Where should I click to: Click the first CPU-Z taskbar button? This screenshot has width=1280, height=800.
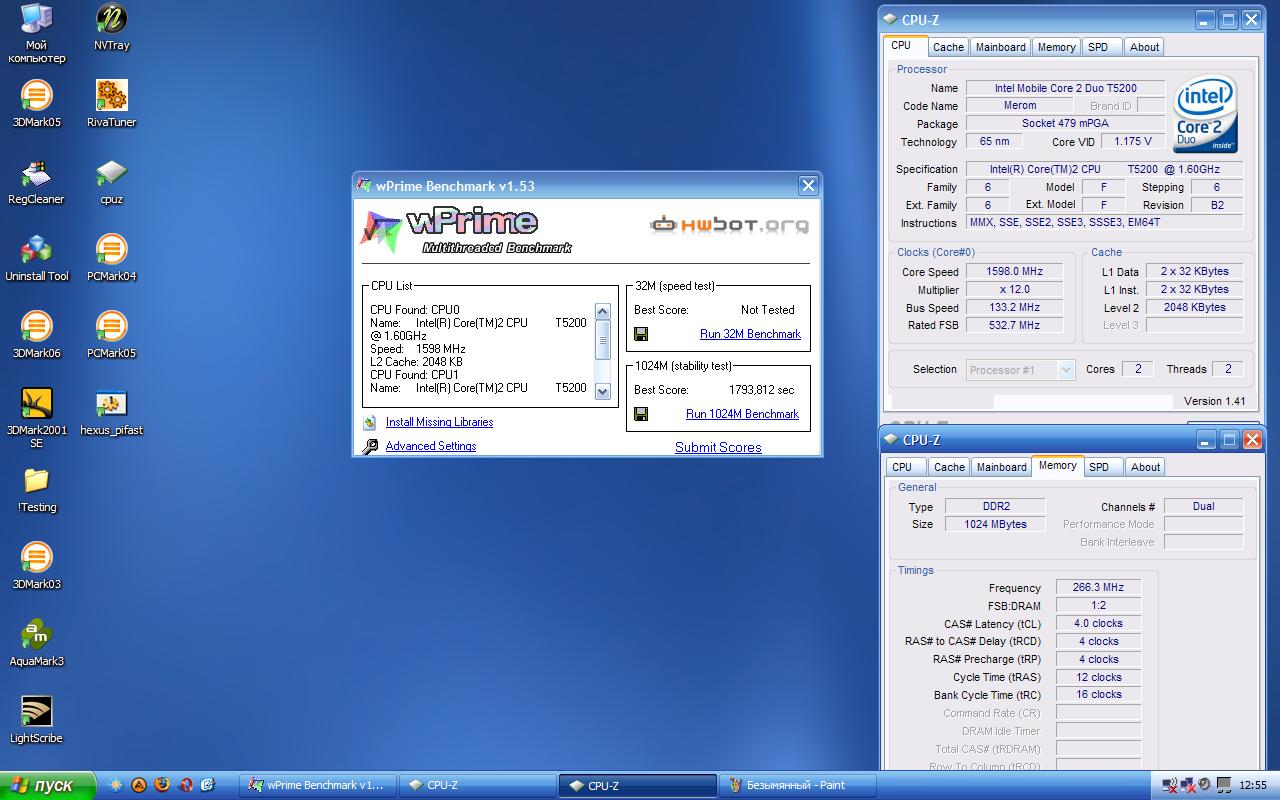click(x=479, y=785)
